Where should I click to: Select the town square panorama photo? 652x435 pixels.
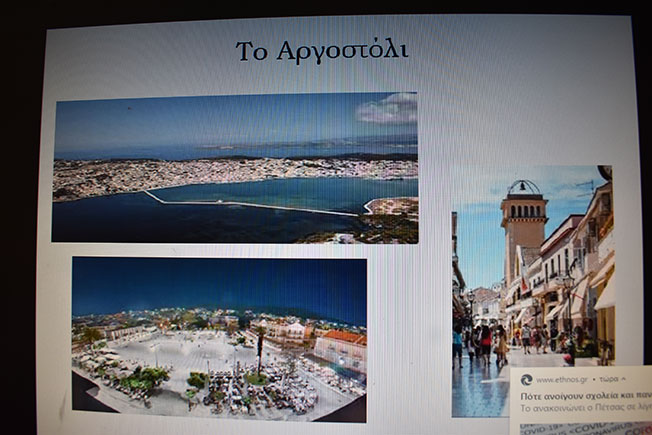218,339
